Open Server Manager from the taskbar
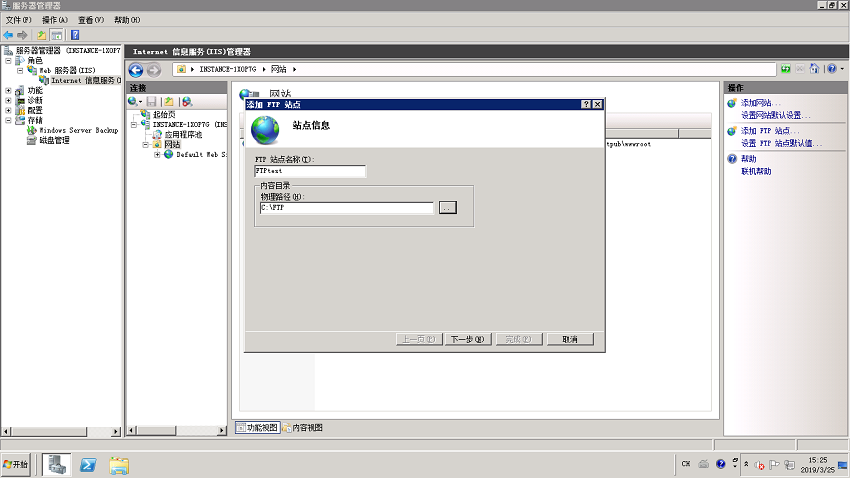850x478 pixels. tap(57, 465)
